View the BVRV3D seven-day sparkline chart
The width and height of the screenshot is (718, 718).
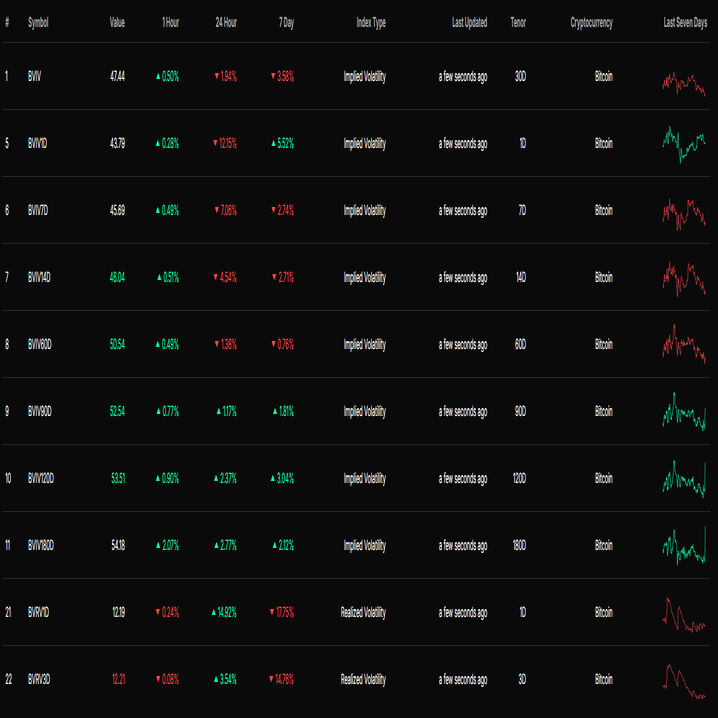(x=684, y=681)
